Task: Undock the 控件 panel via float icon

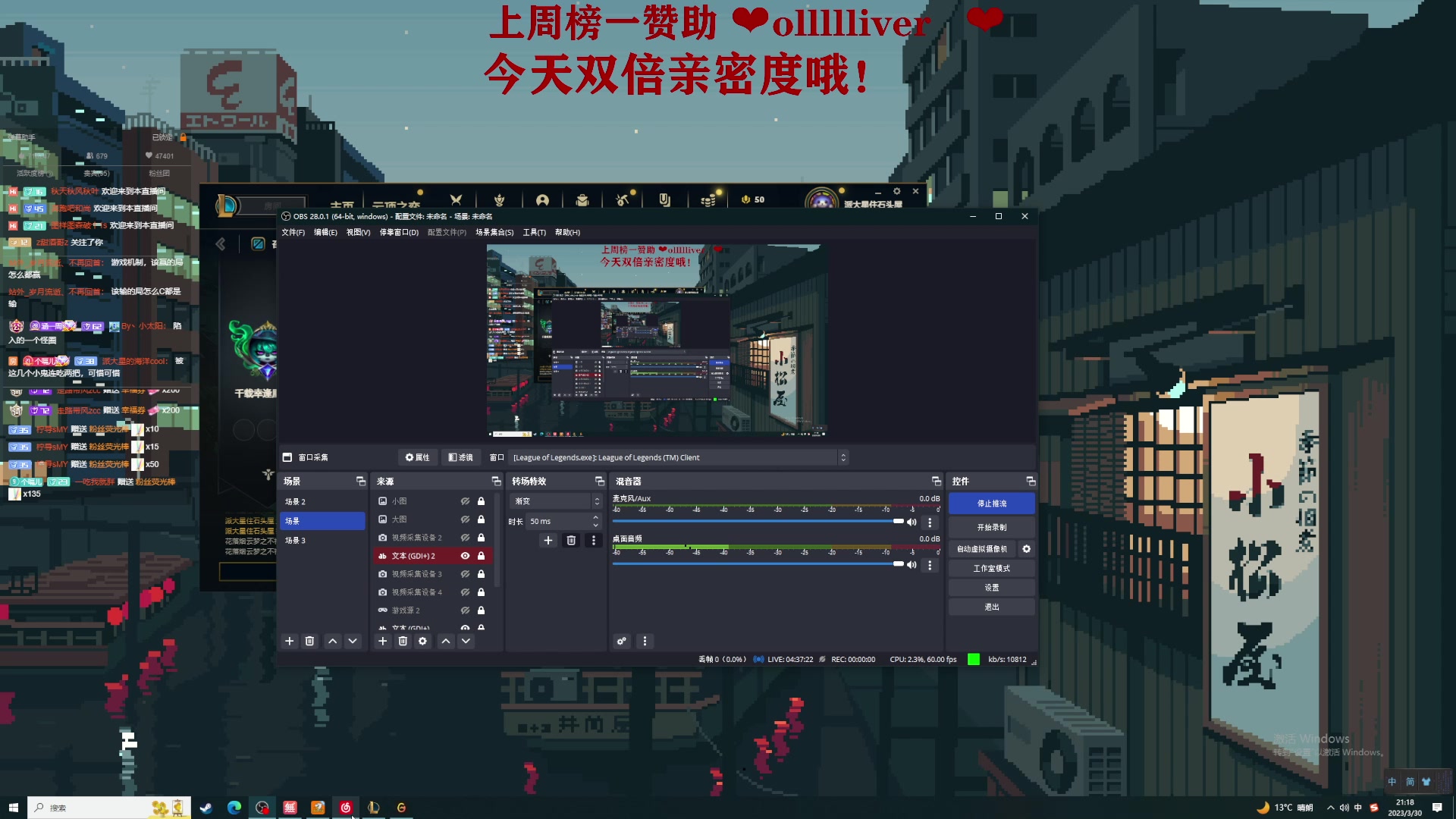Action: click(x=1031, y=482)
